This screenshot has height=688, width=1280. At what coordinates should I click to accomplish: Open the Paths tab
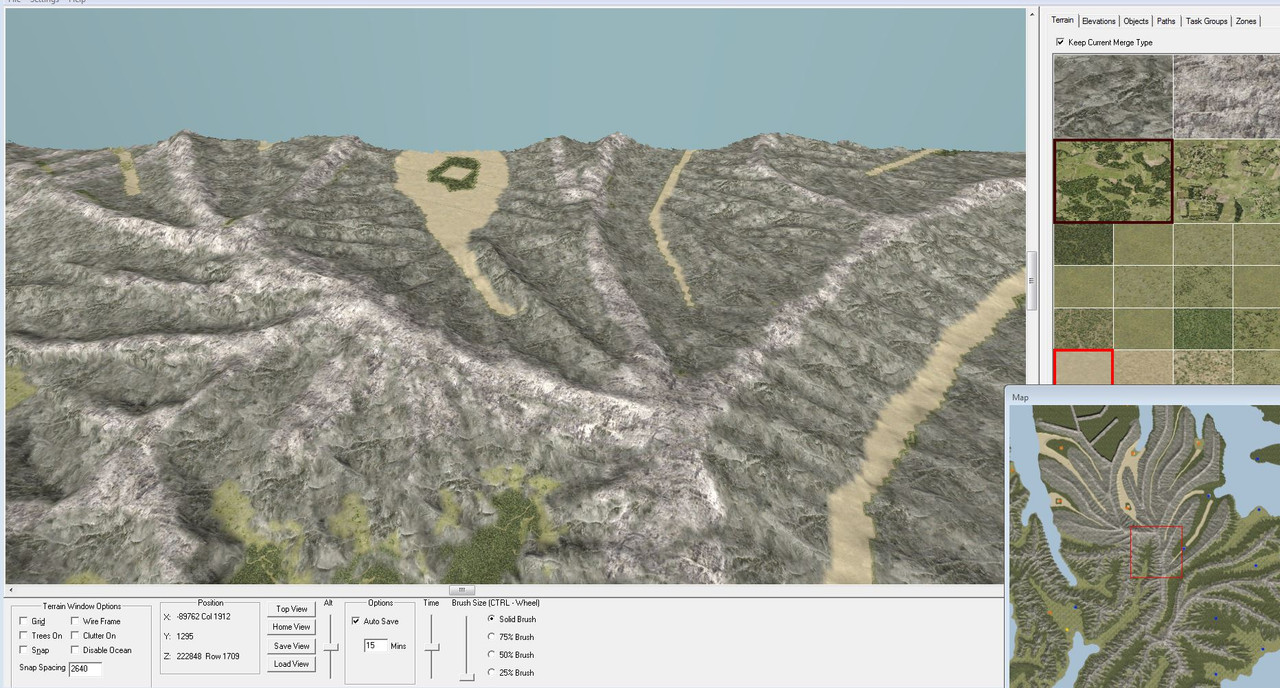tap(1167, 21)
